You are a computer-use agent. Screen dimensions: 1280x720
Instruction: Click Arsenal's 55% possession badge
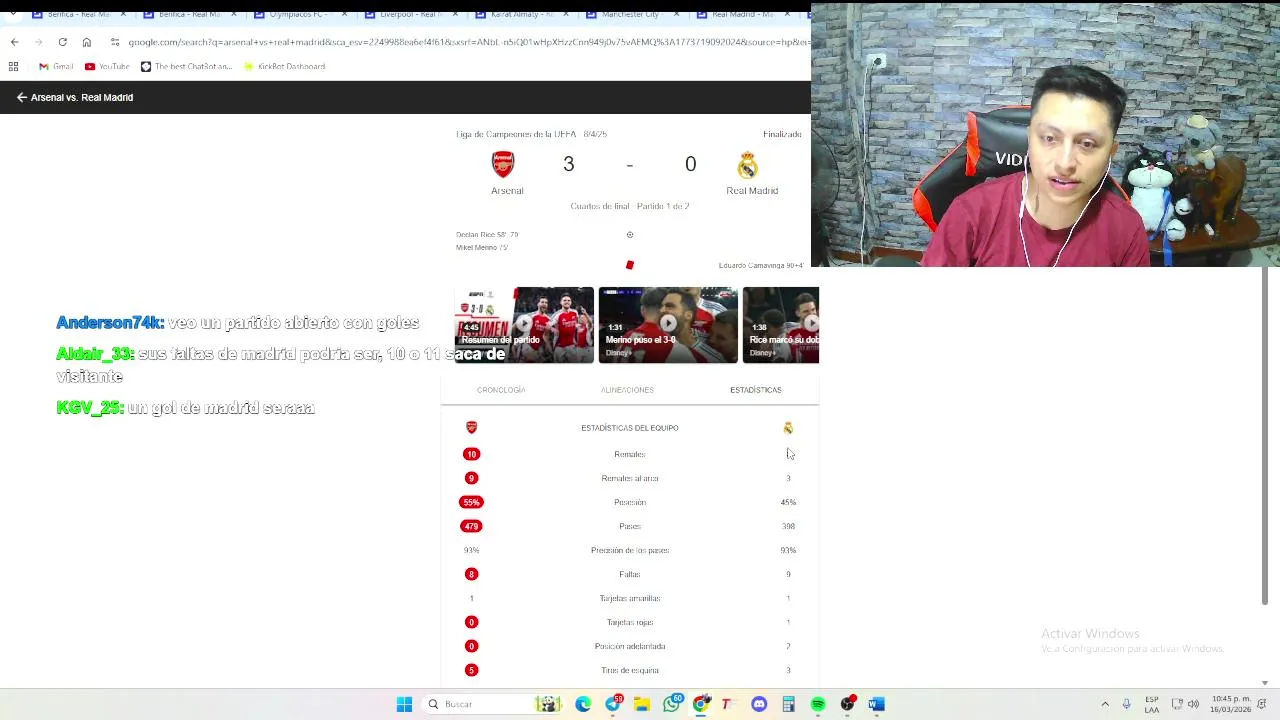(471, 502)
